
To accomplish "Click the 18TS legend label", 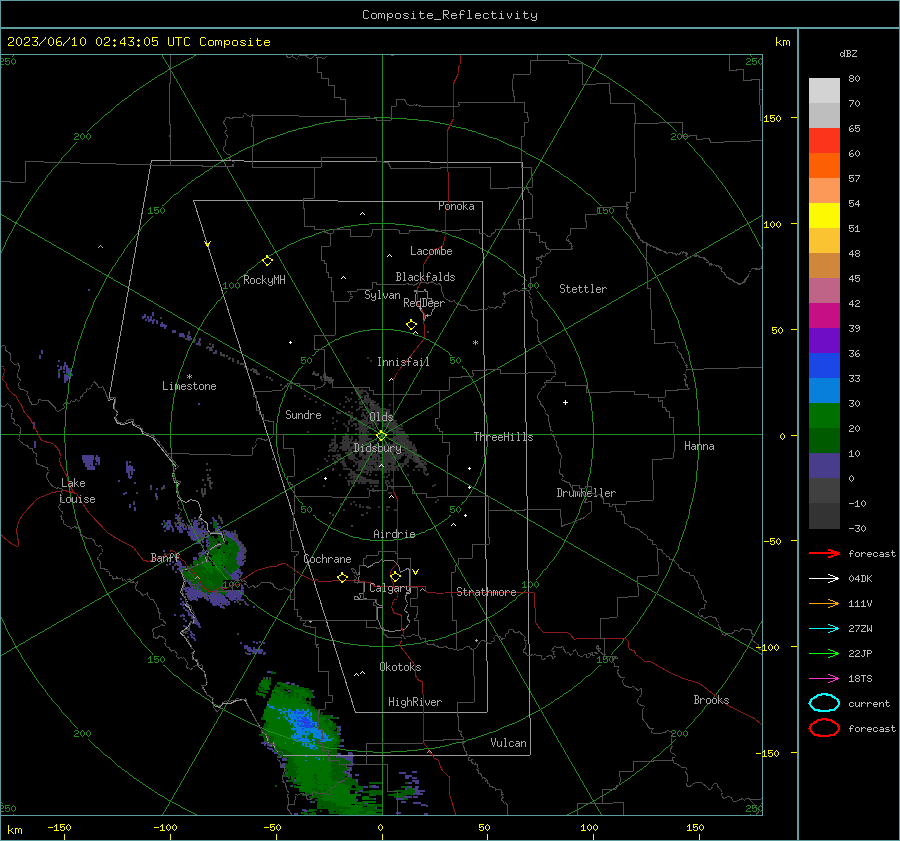I will (x=860, y=679).
